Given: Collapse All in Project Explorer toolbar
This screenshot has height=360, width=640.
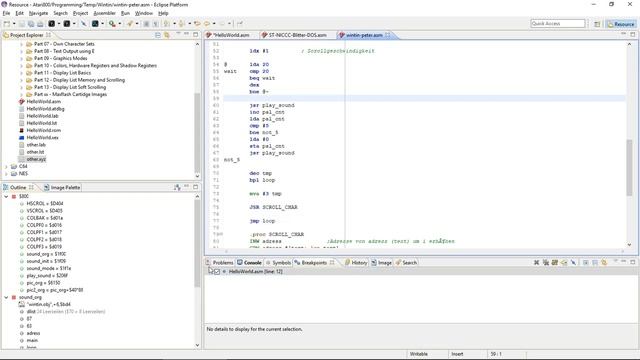Looking at the screenshot, I should [158, 35].
